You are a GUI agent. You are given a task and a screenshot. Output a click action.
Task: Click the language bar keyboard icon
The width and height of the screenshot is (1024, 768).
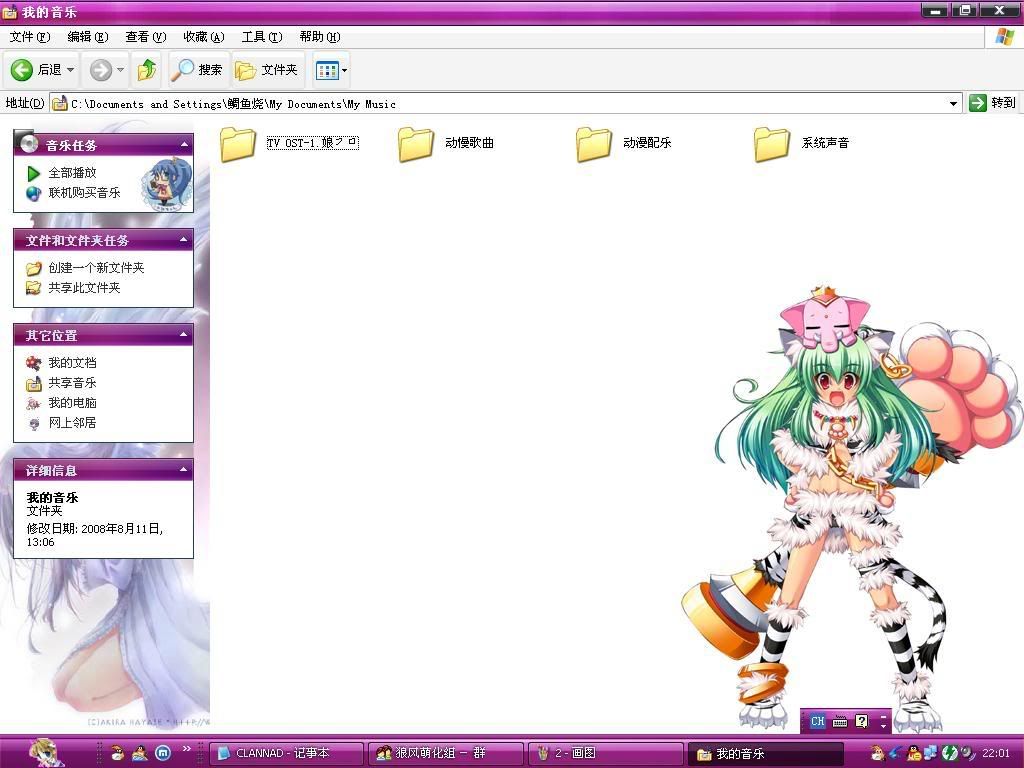coord(840,722)
